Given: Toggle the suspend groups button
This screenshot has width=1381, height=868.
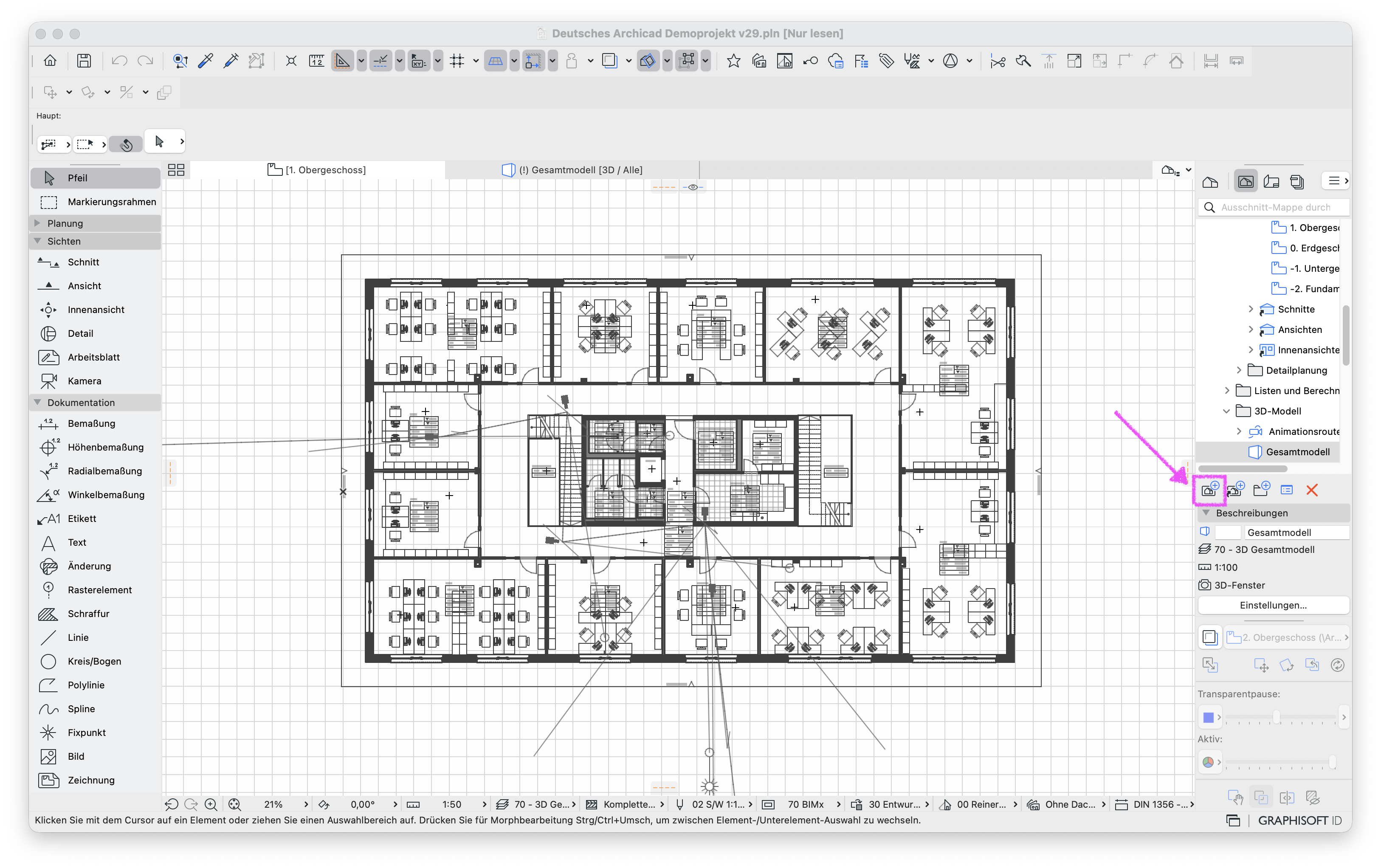Looking at the screenshot, I should tap(686, 61).
